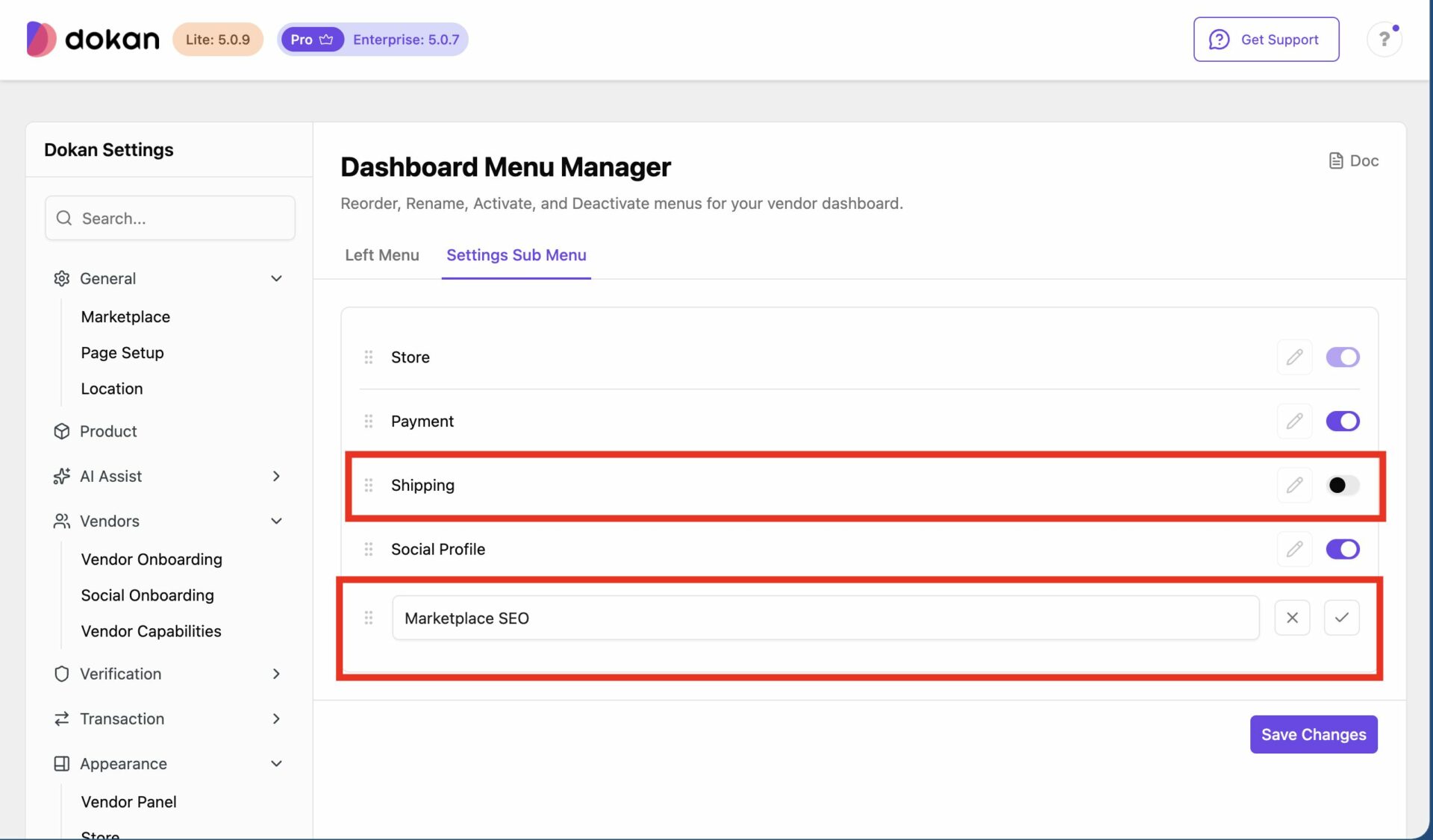Screen dimensions: 1433x840
Task: Click the Social Profile edit pencil
Action: point(1294,549)
